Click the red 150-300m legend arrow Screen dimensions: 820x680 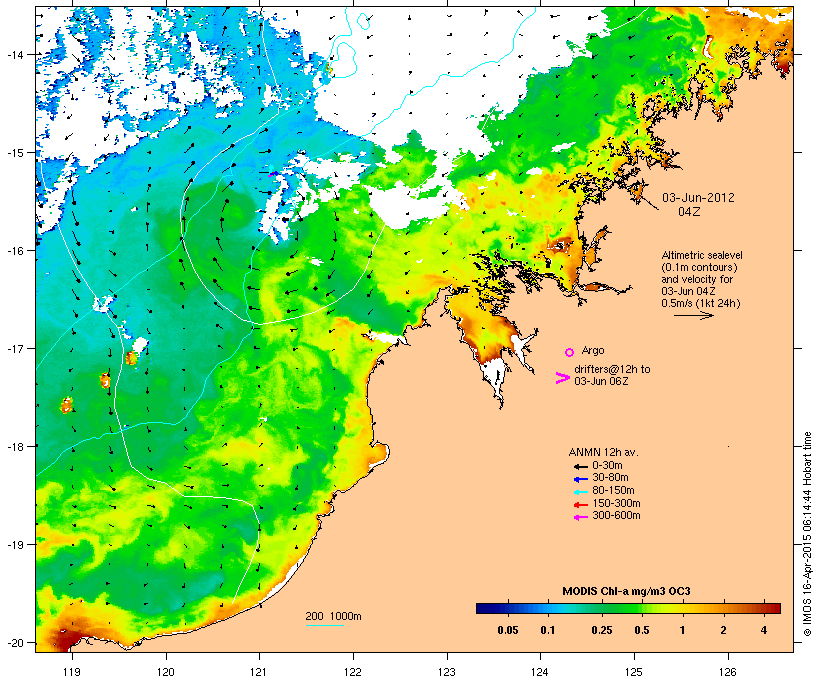(x=580, y=504)
